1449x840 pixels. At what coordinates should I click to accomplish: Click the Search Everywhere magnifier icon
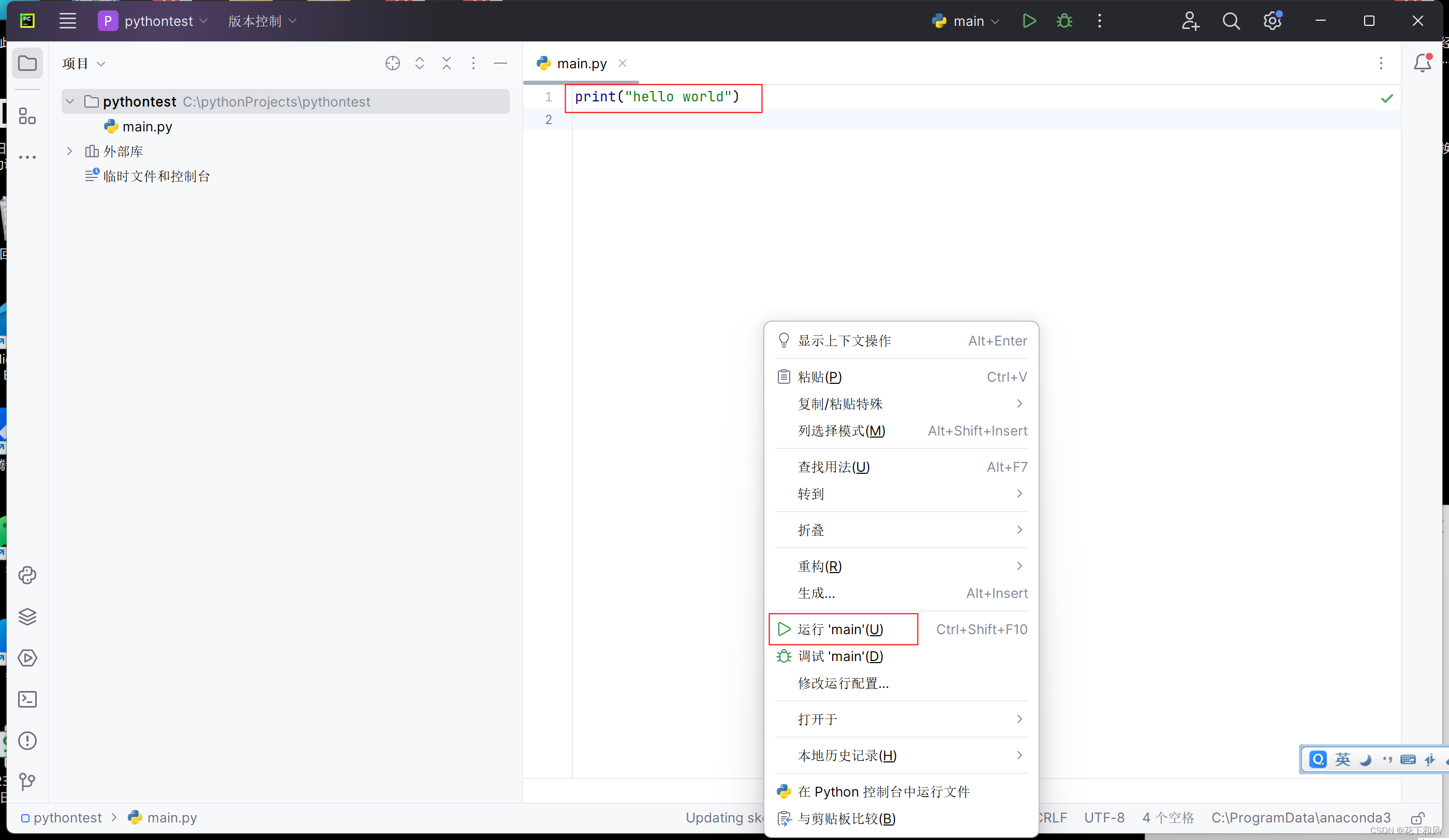(1231, 21)
